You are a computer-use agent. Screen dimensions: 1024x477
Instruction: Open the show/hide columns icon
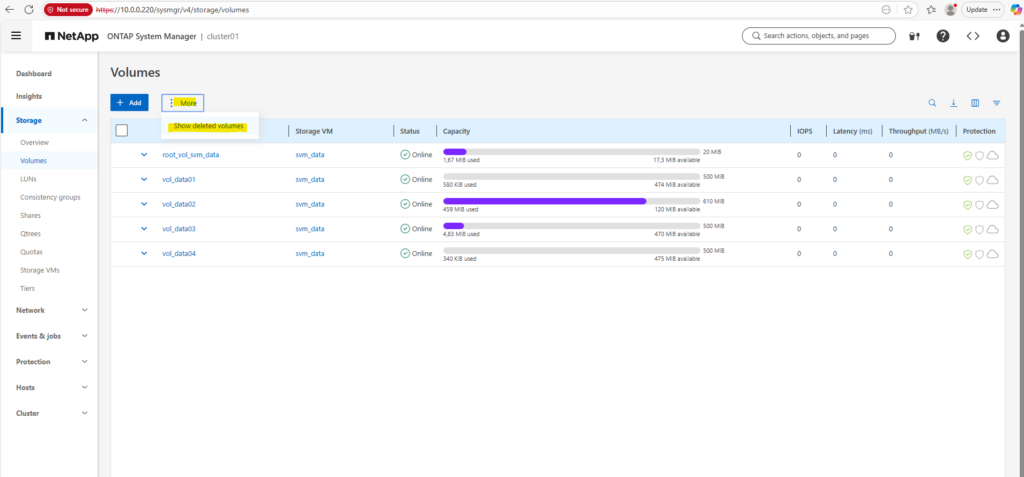click(975, 103)
